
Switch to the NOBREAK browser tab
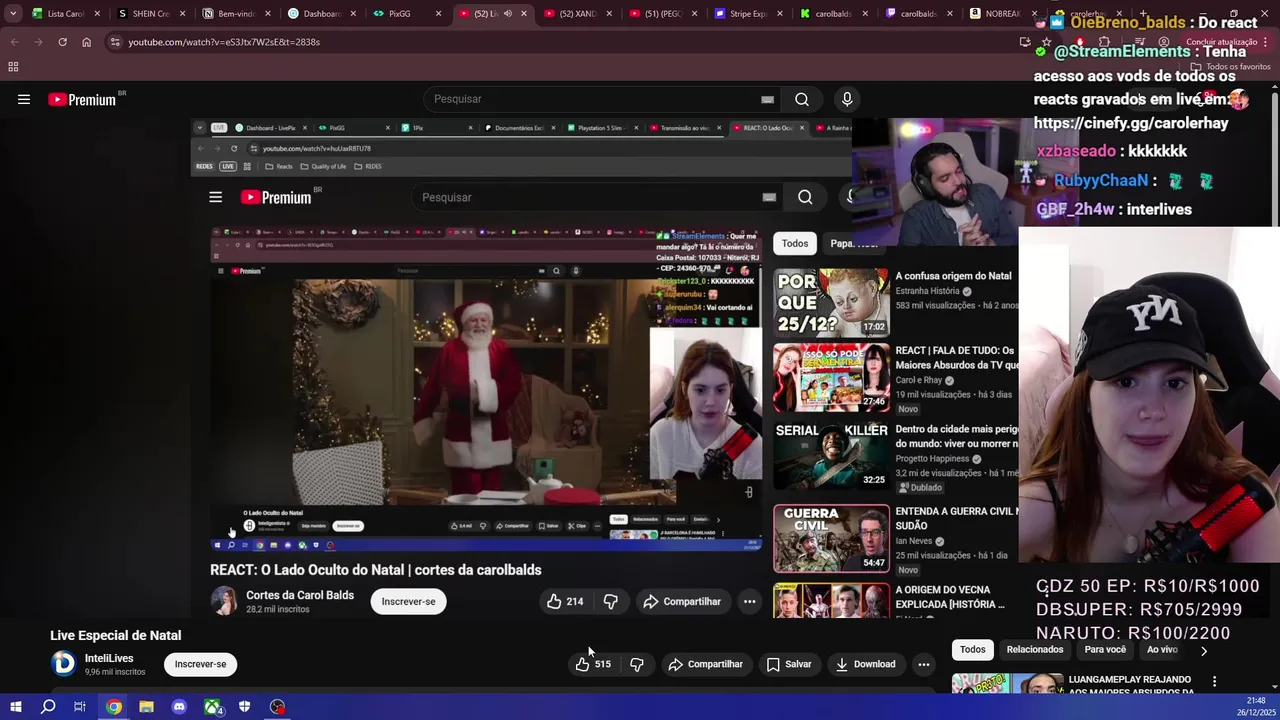coord(1001,14)
